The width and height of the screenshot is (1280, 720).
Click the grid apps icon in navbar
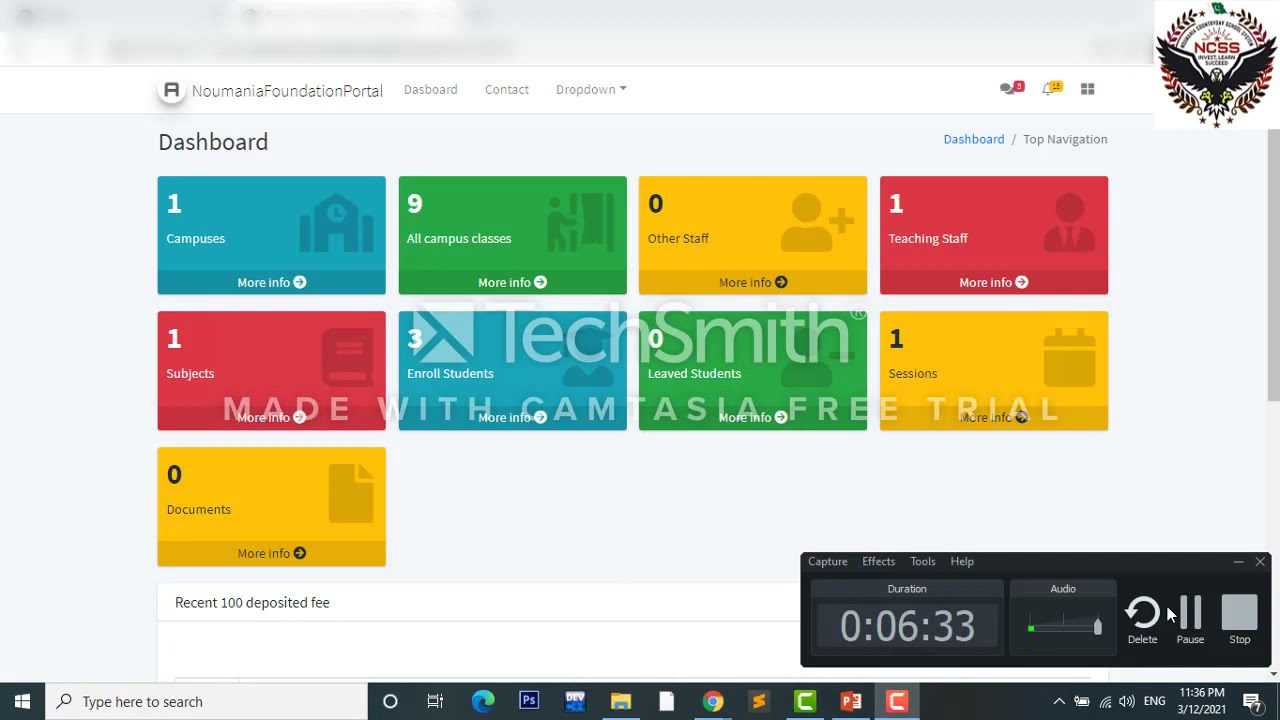click(1088, 89)
